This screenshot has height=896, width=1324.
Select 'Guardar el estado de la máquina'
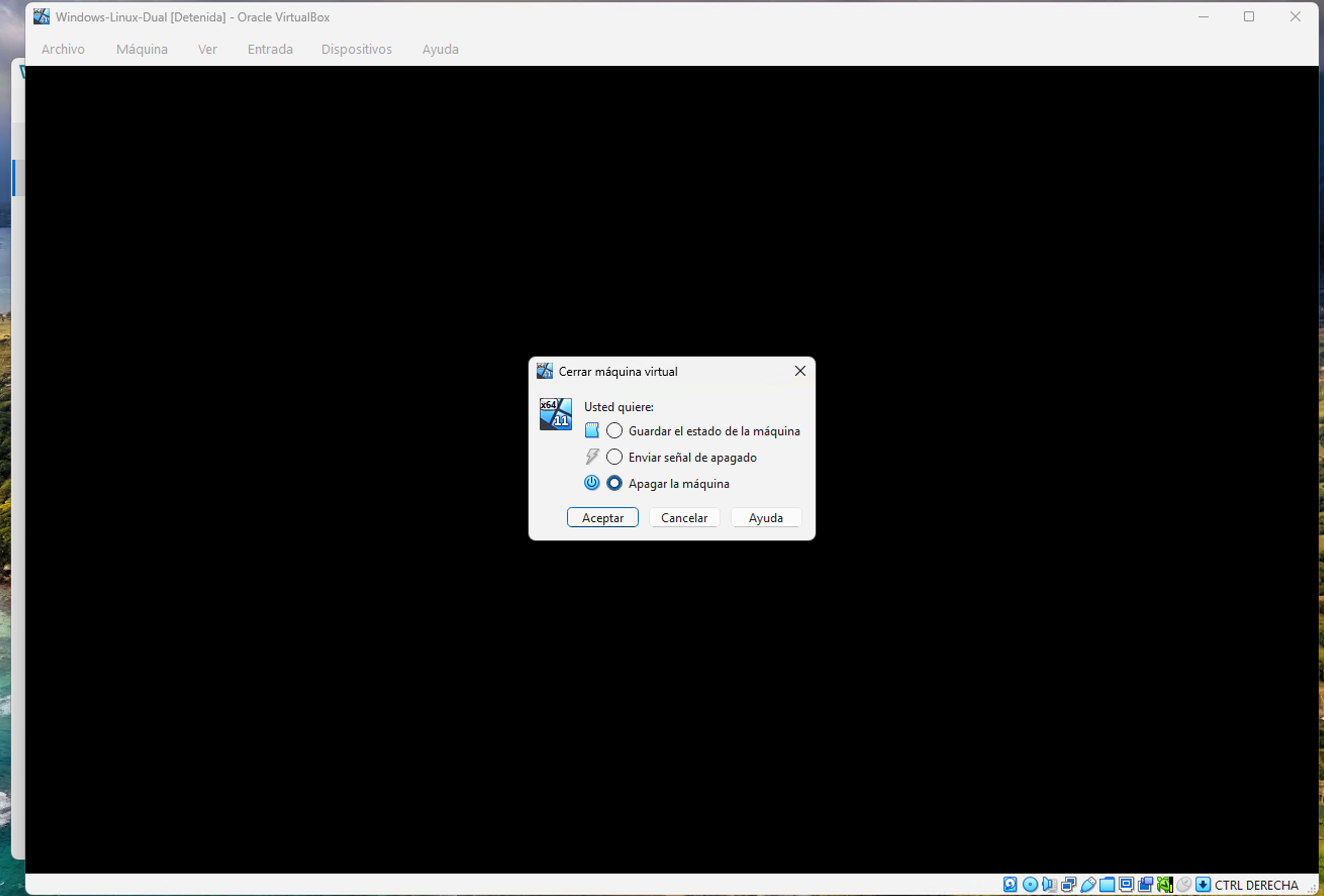tap(614, 431)
